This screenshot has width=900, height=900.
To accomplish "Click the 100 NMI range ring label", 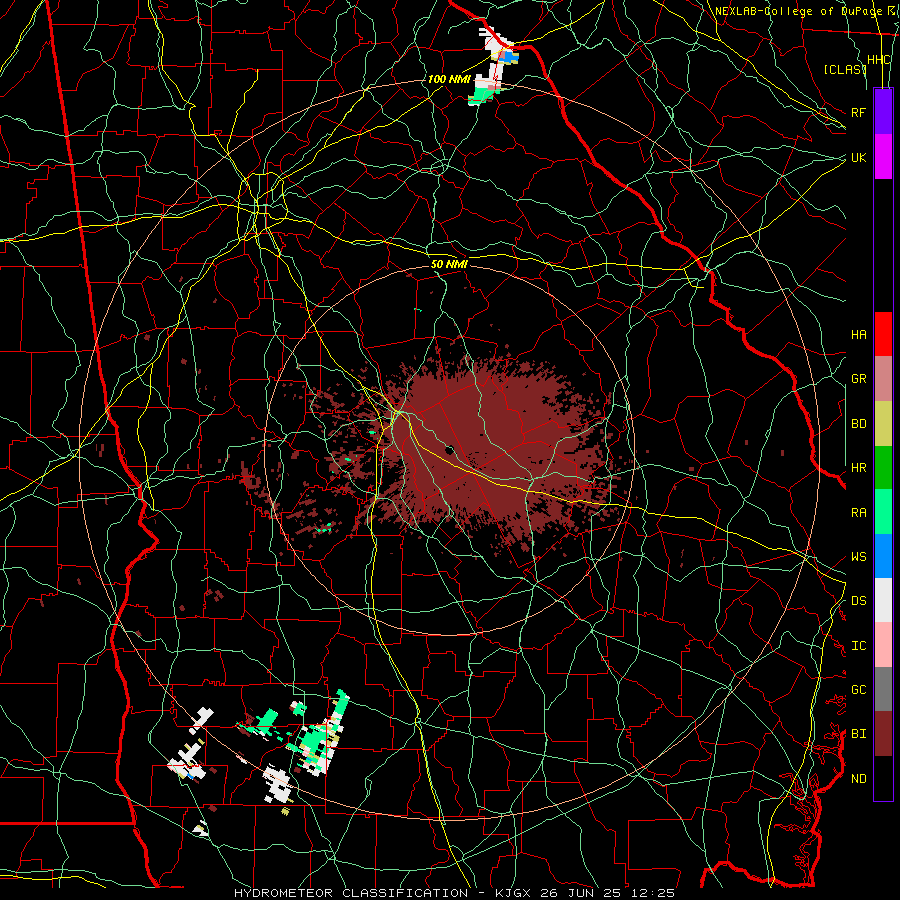I will 448,79.
